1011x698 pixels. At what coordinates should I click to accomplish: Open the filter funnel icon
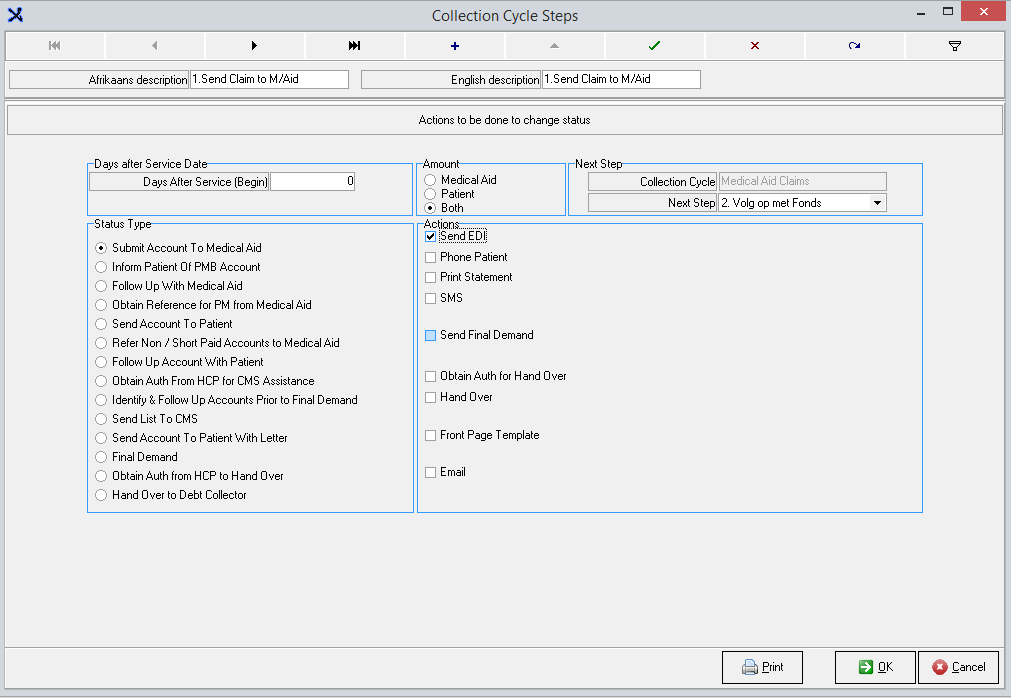tap(954, 46)
